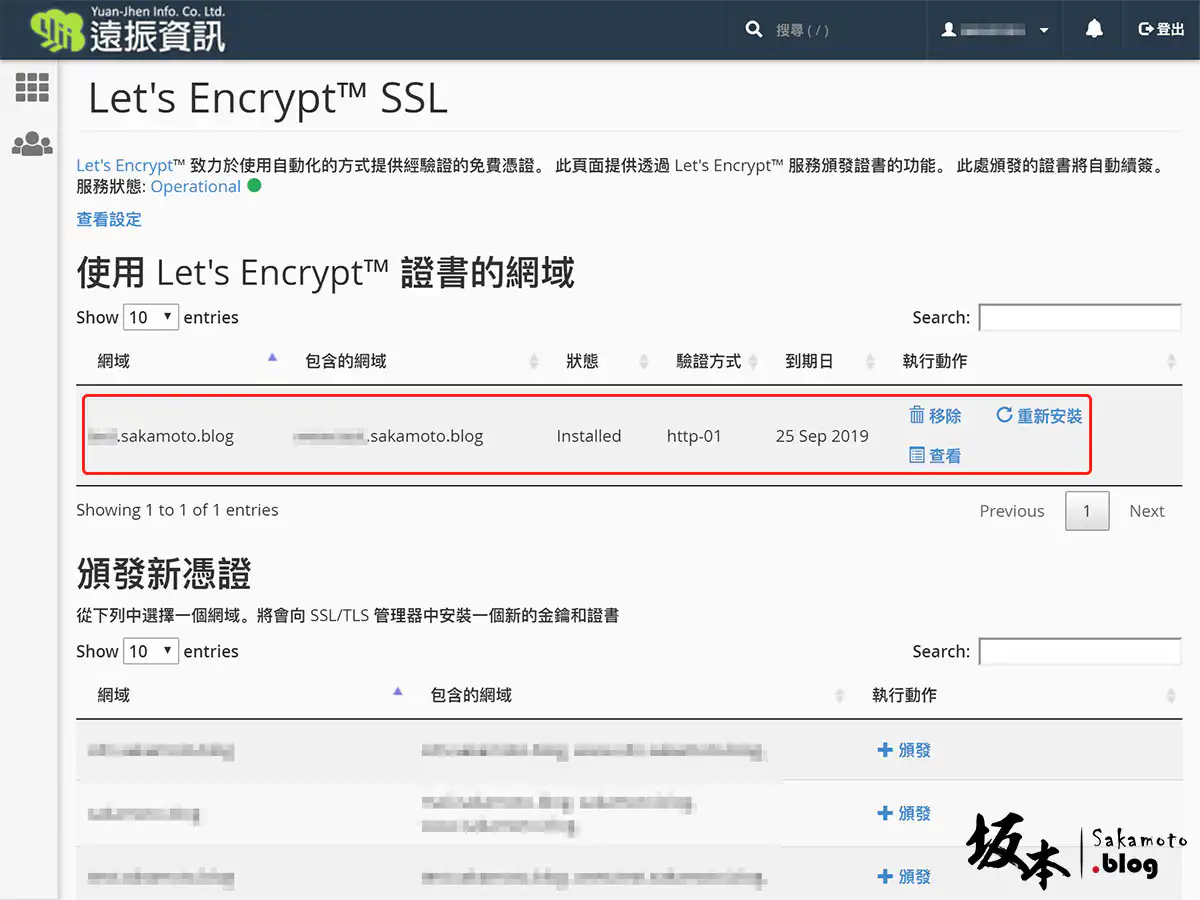Screen dimensions: 1200x900
Task: Click the 登出 logout button
Action: tap(1161, 30)
